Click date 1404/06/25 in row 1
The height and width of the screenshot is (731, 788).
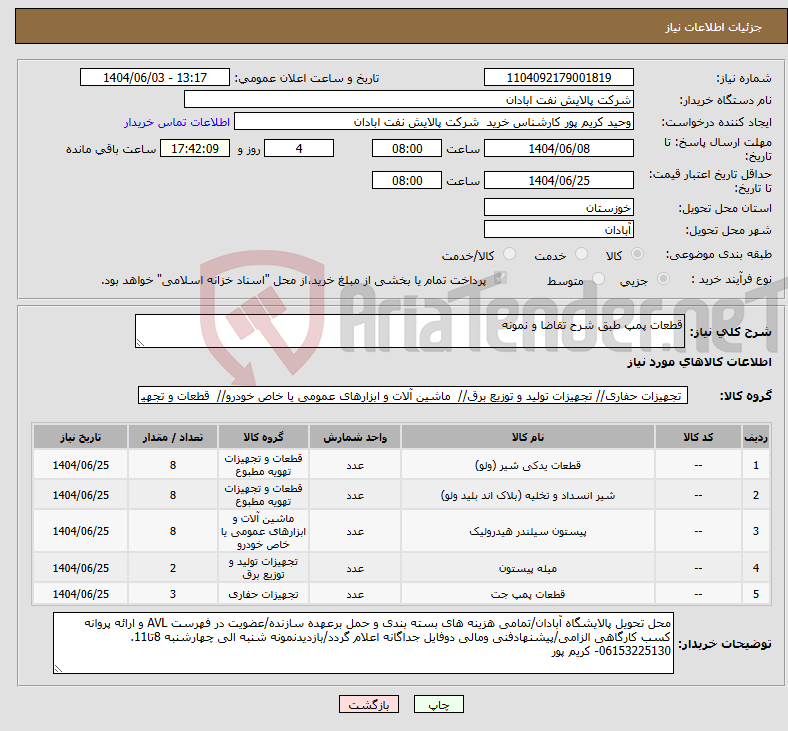coord(81,465)
